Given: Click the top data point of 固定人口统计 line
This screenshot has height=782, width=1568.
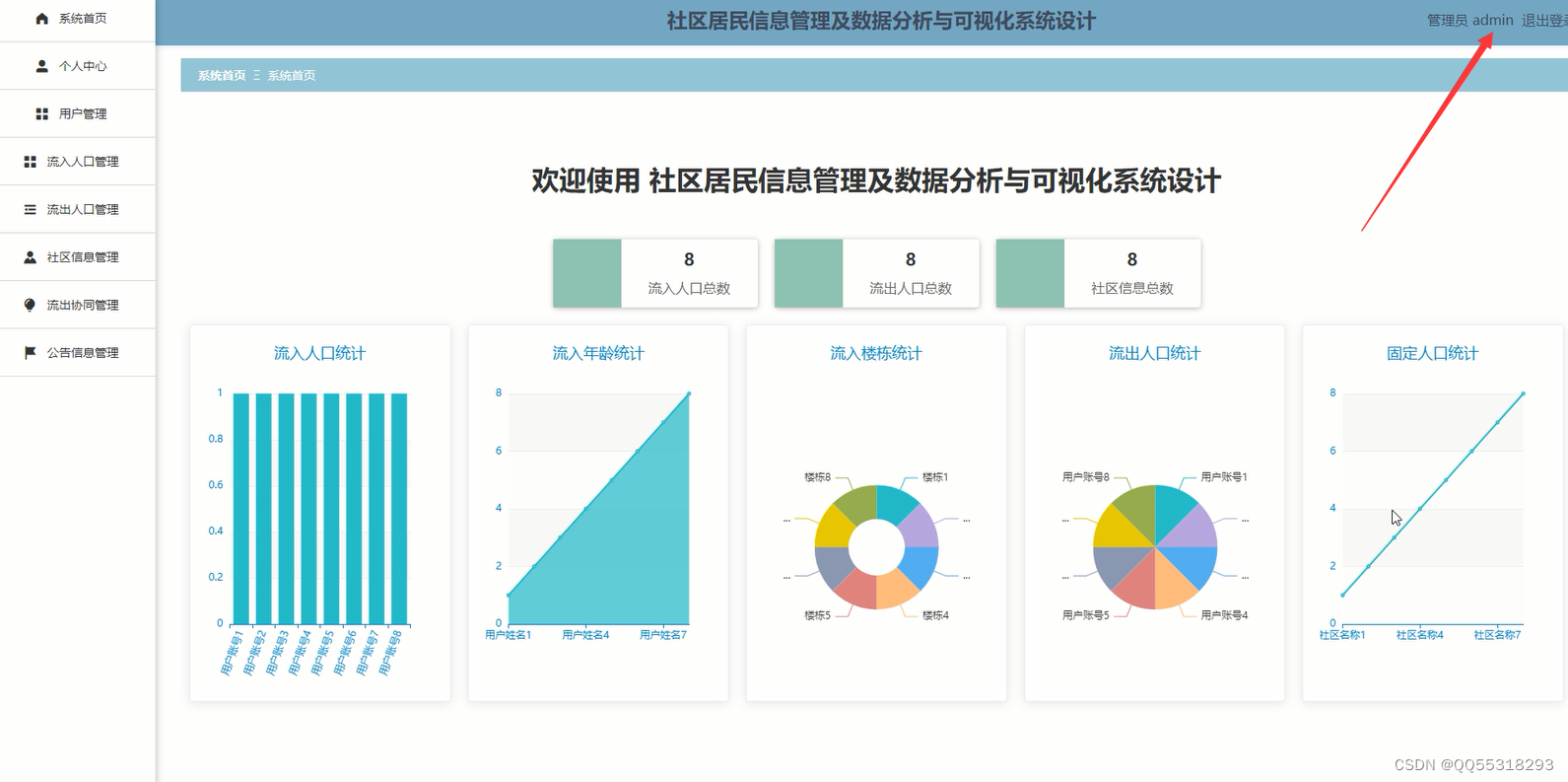Looking at the screenshot, I should tap(1523, 393).
